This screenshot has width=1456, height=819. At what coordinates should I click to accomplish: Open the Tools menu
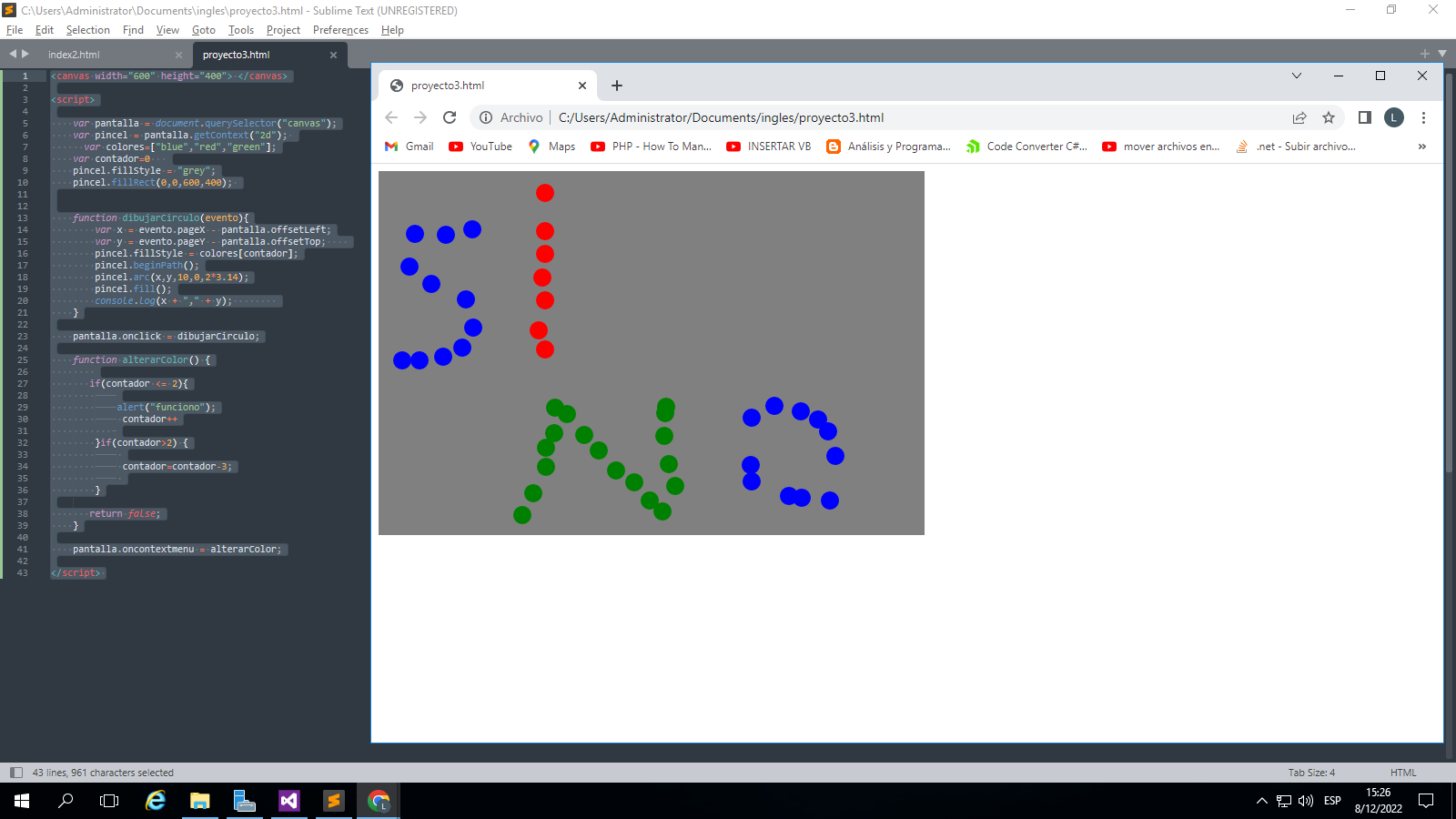click(241, 30)
